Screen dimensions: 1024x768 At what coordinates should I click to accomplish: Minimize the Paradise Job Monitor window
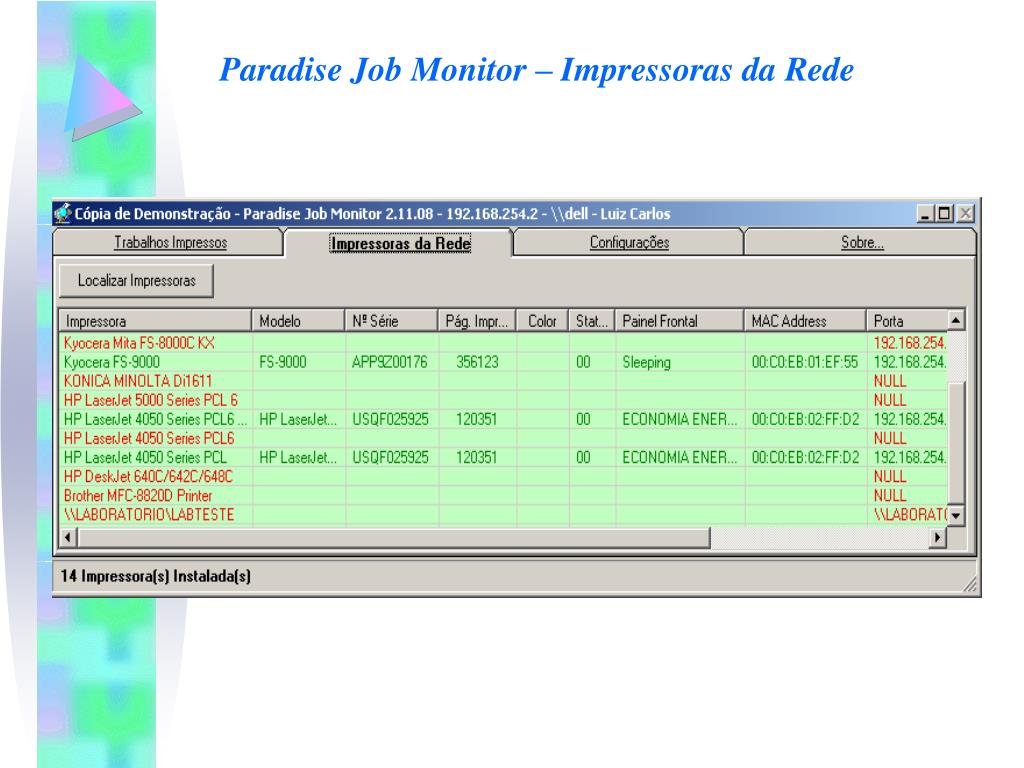[925, 214]
